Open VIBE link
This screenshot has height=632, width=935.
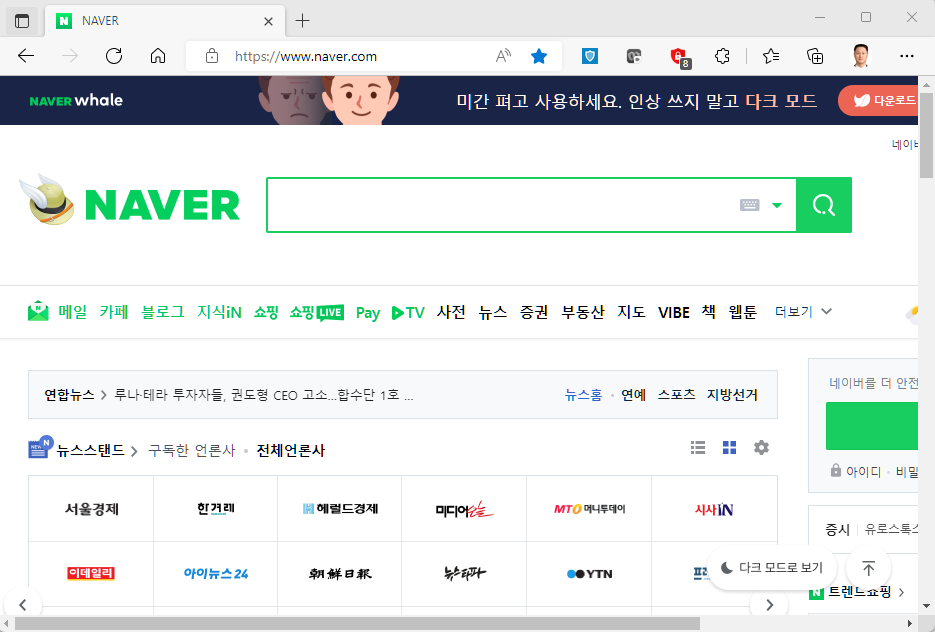pyautogui.click(x=674, y=312)
